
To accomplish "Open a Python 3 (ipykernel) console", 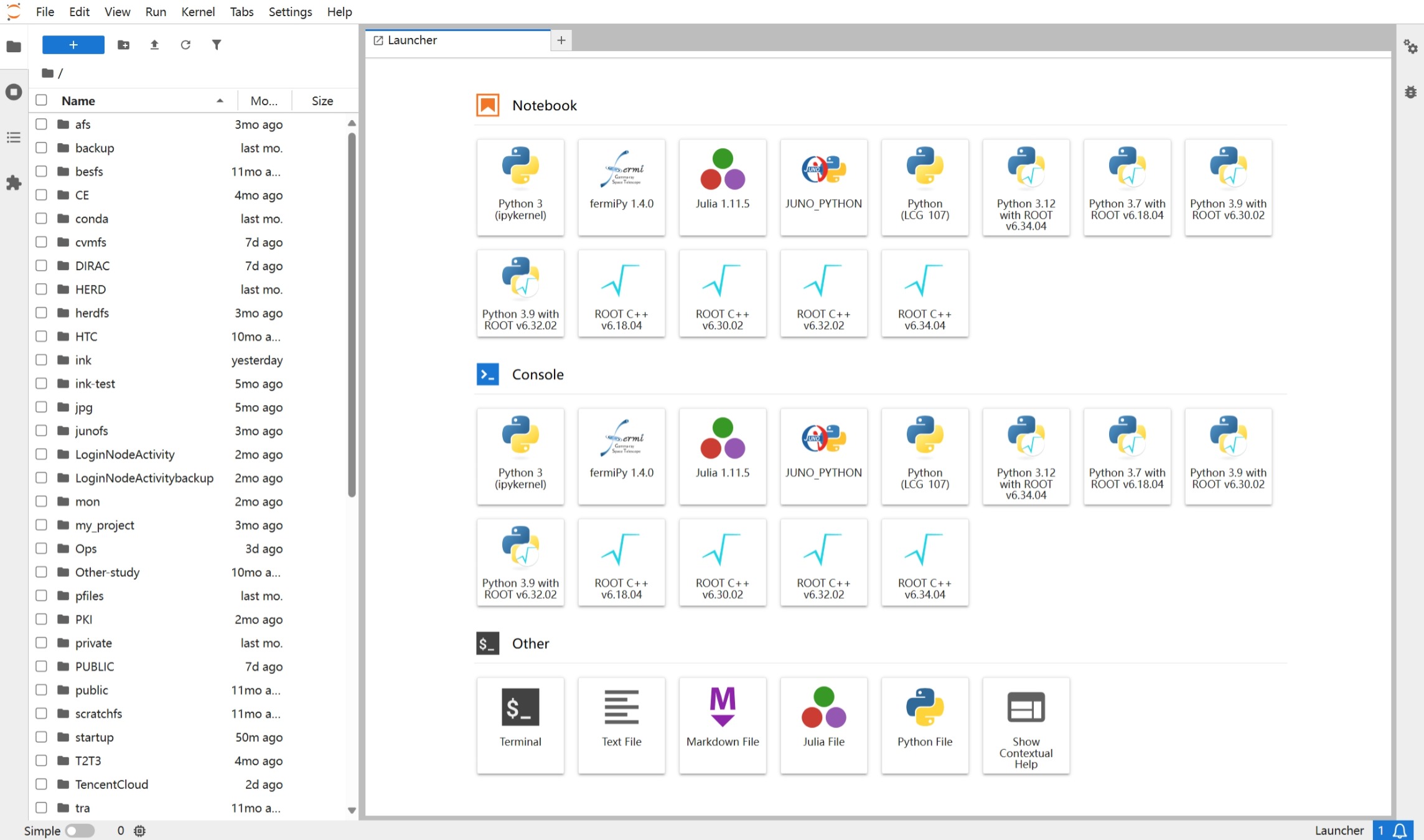I will coord(520,456).
